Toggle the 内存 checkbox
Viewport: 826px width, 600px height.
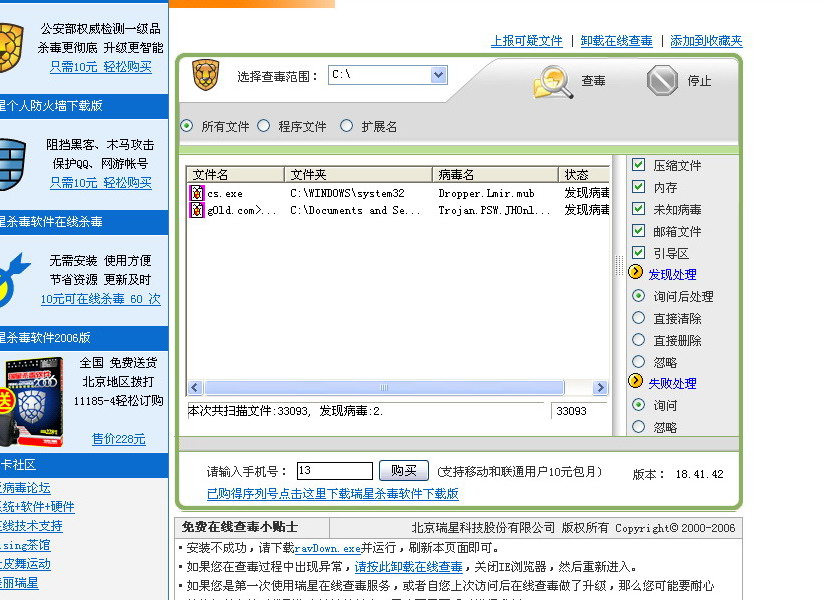click(638, 186)
